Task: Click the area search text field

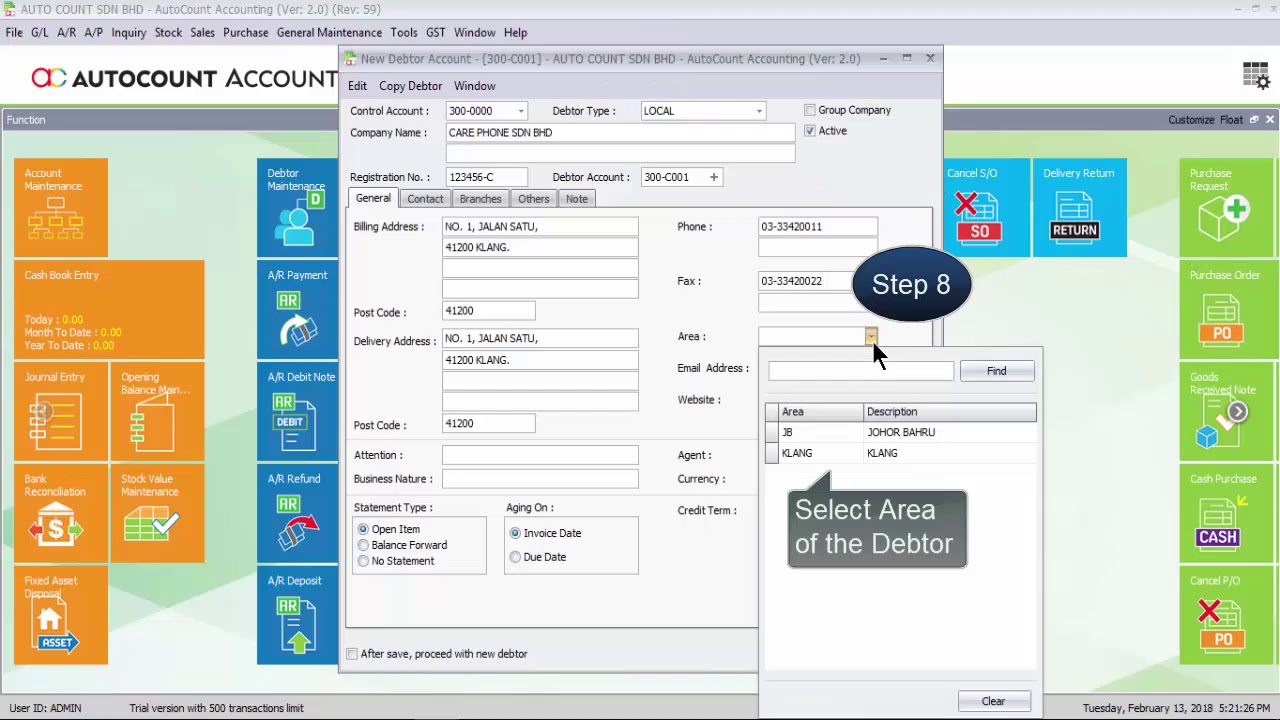Action: [x=861, y=371]
